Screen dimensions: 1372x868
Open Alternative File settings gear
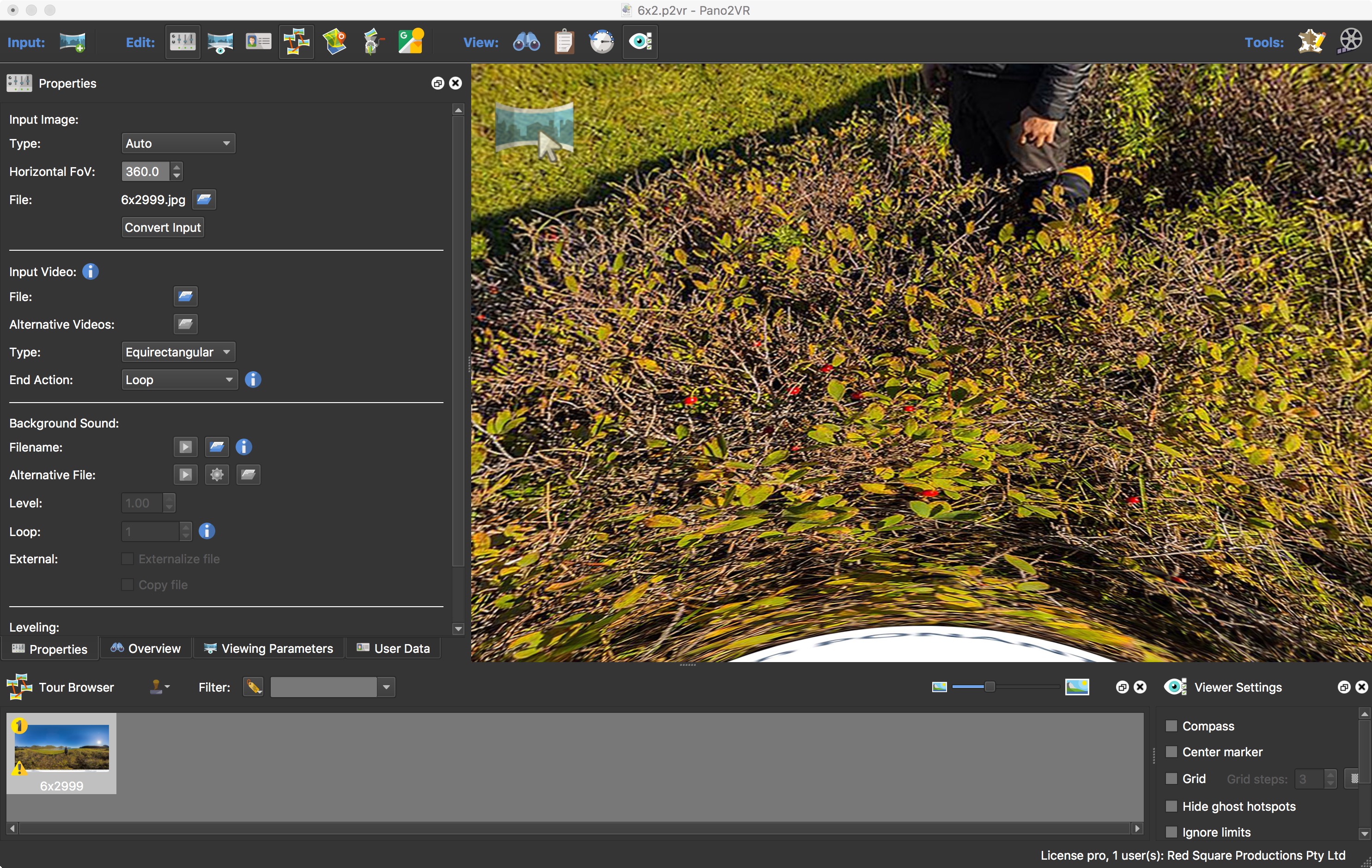[217, 475]
